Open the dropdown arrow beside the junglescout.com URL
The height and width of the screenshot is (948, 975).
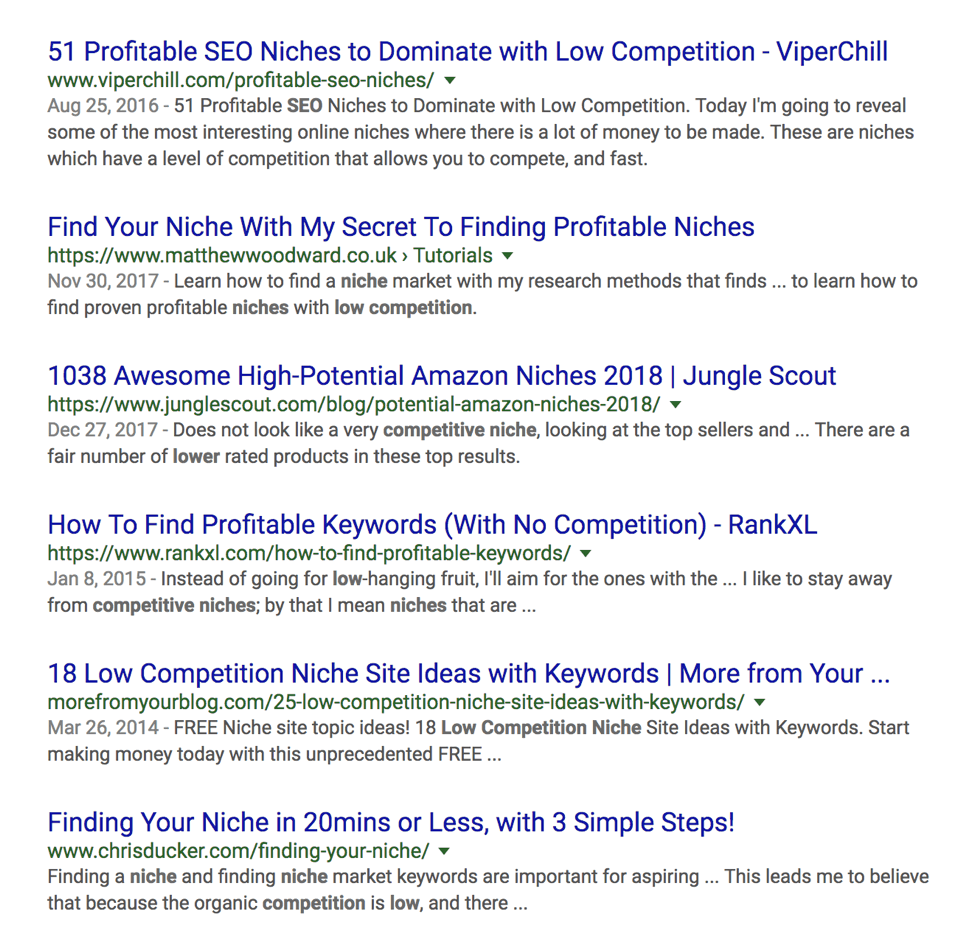pos(676,404)
